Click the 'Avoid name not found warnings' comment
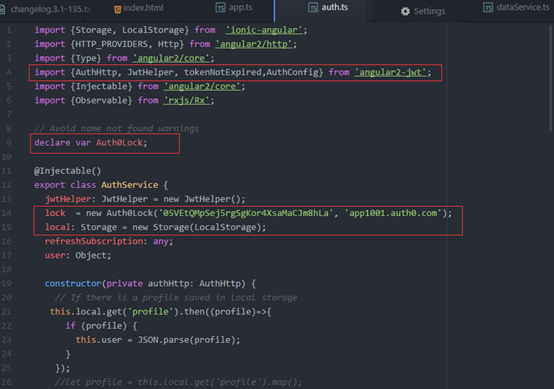 (117, 129)
